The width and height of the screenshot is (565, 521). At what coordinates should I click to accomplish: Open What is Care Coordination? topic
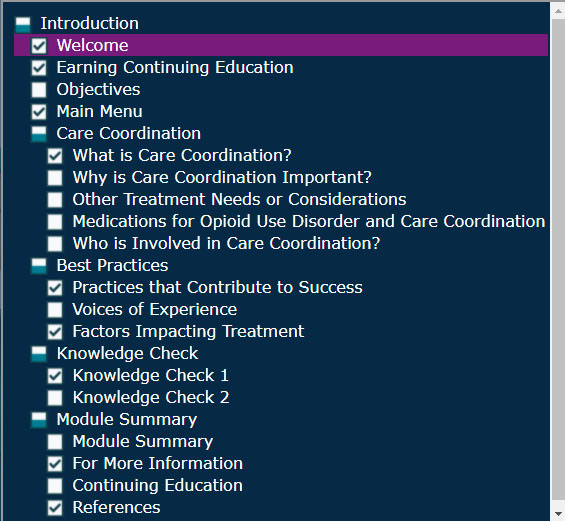(x=182, y=155)
